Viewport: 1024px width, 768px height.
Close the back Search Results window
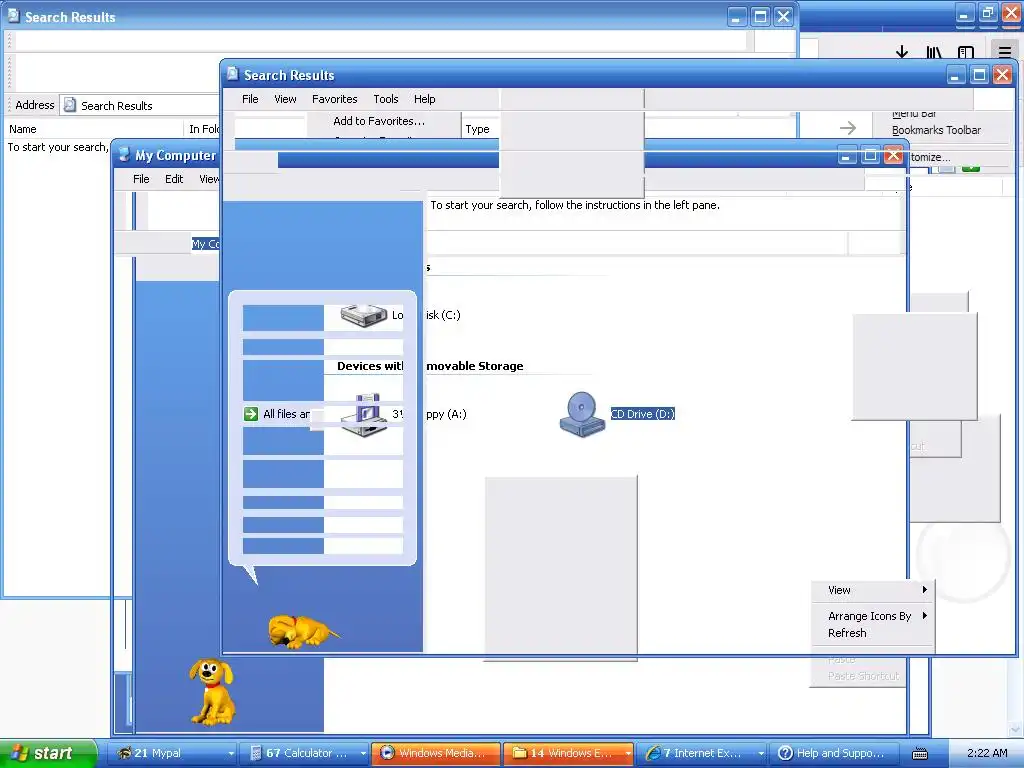[783, 17]
